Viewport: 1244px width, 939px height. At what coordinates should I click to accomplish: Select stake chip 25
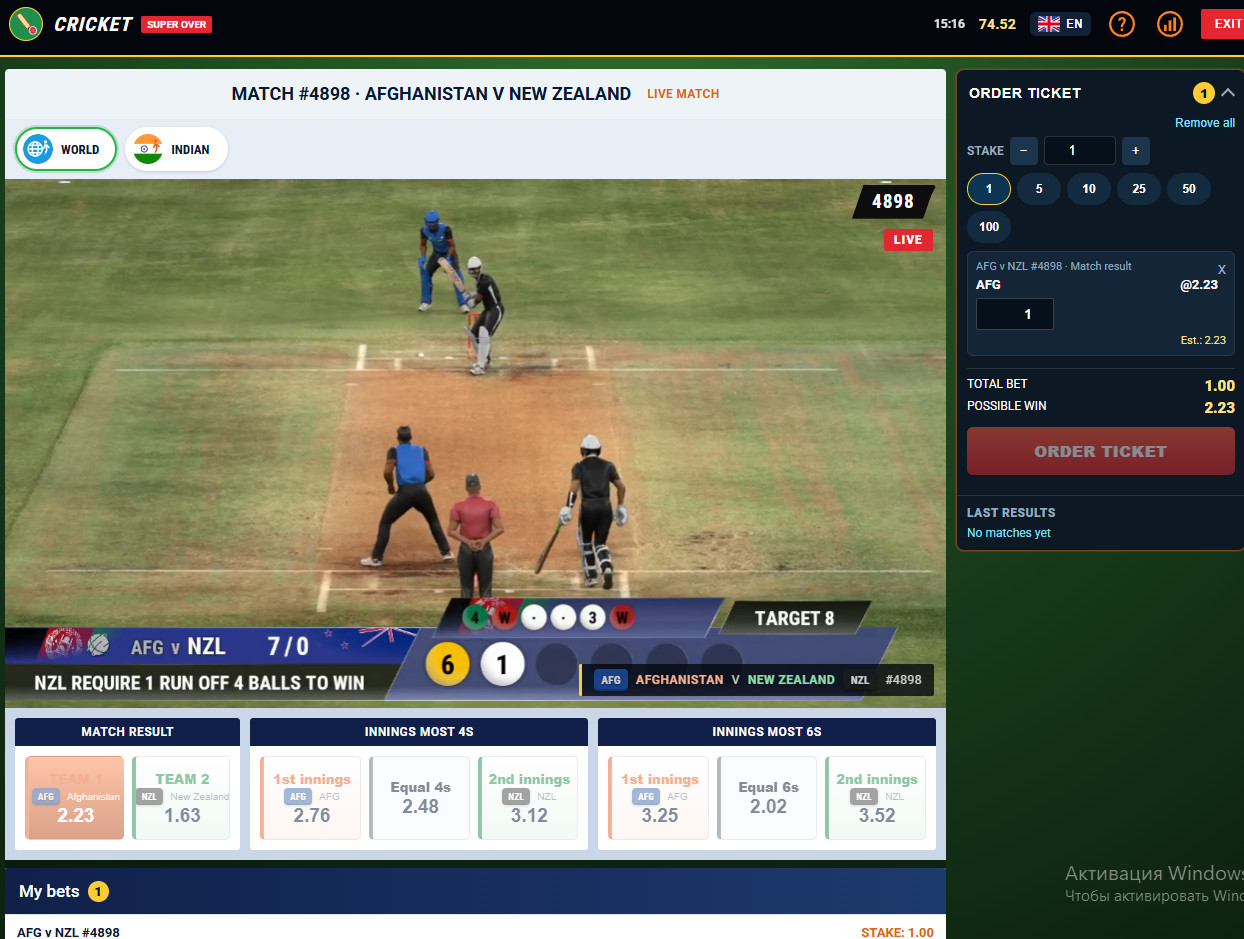[x=1139, y=189]
